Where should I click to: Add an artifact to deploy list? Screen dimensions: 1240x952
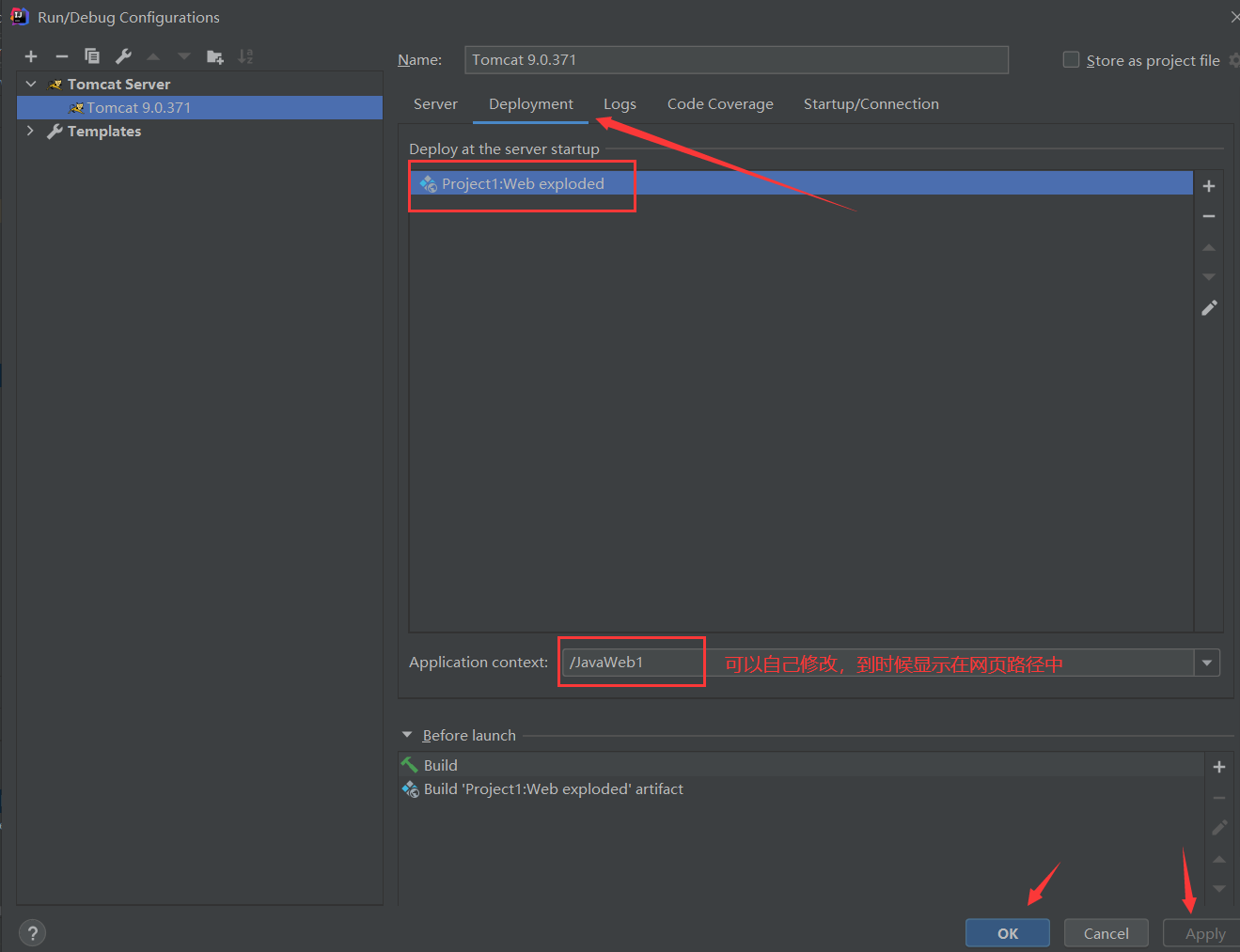[1209, 186]
